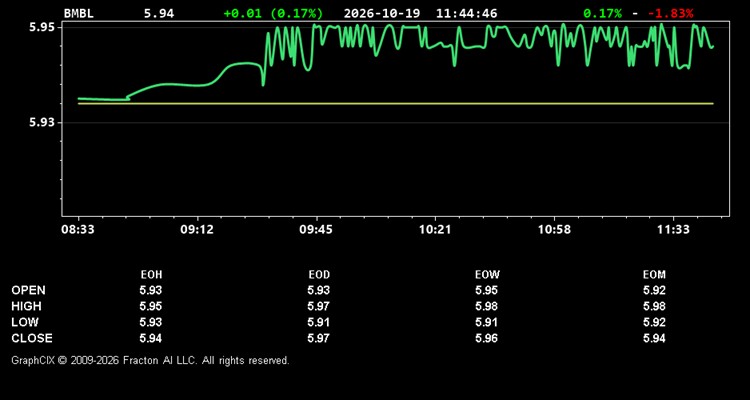This screenshot has width=750, height=400.
Task: Select the EOD low value 5.91
Action: (x=319, y=322)
